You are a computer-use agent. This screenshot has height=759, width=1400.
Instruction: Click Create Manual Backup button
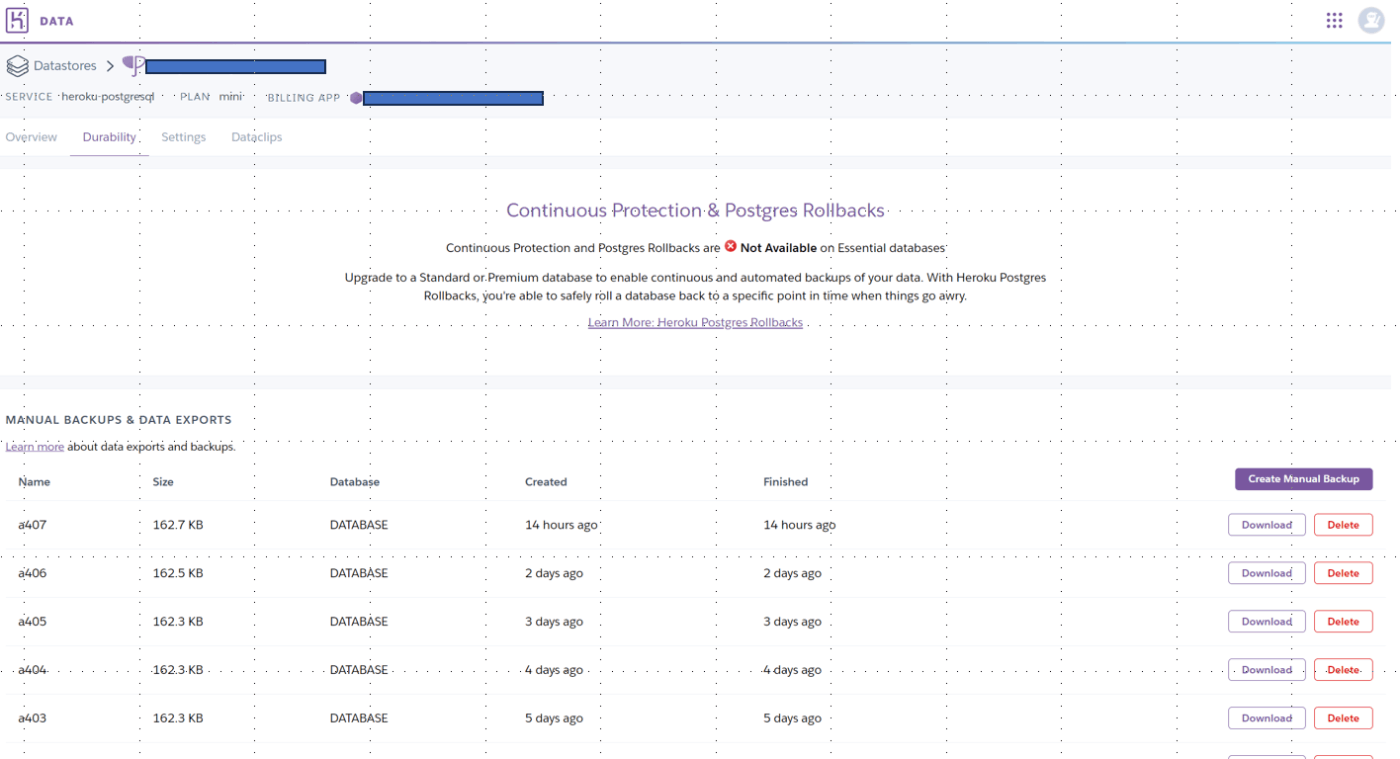[1303, 479]
